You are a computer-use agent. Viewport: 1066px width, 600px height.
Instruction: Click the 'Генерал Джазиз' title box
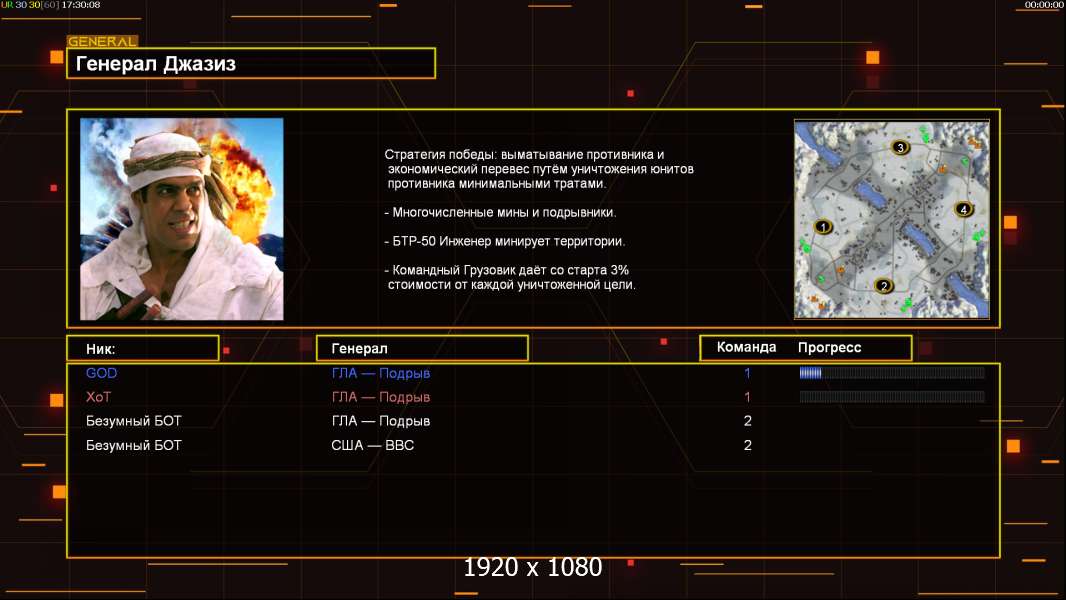[251, 63]
